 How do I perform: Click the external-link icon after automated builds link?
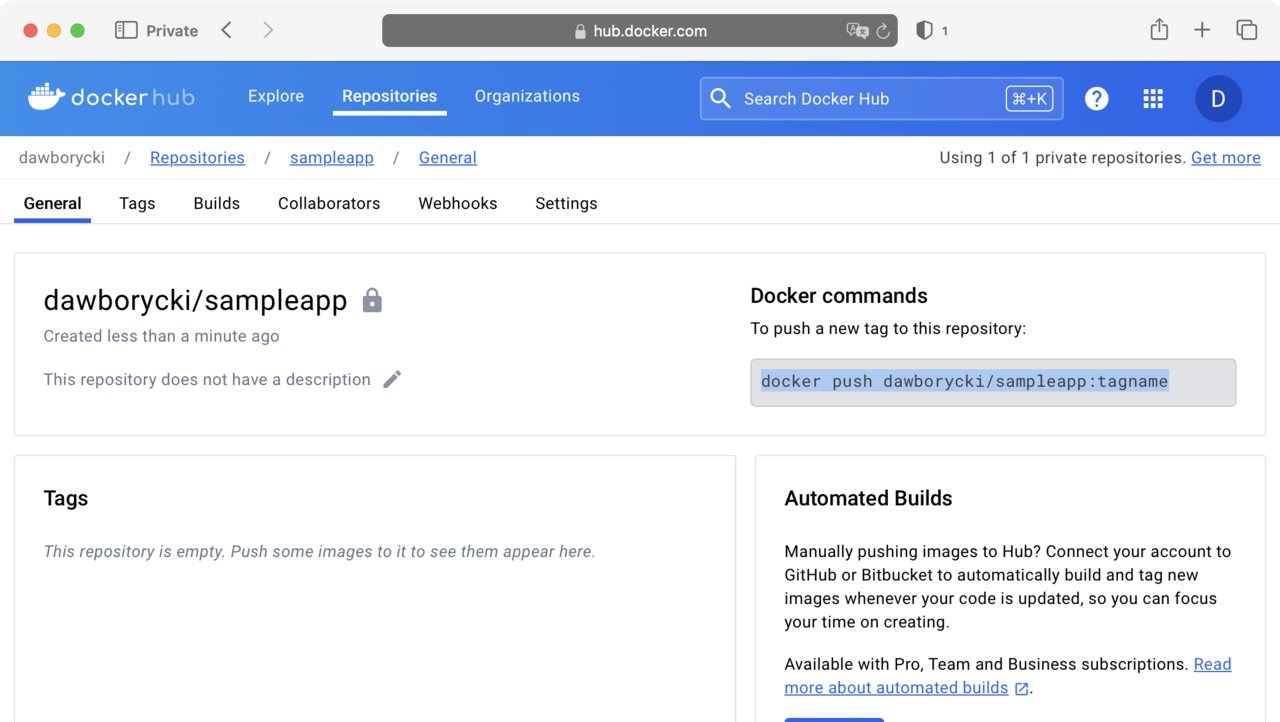coord(1021,688)
